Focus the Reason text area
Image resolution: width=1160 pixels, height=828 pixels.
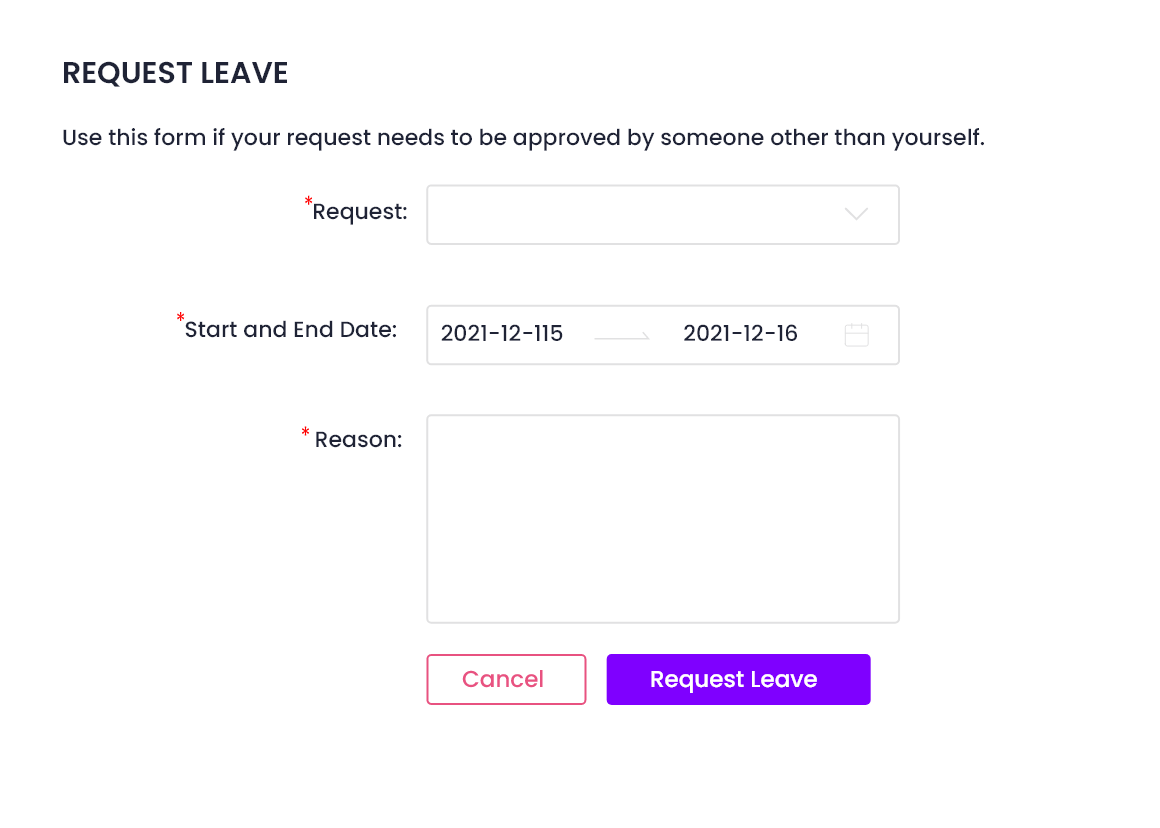pyautogui.click(x=663, y=519)
